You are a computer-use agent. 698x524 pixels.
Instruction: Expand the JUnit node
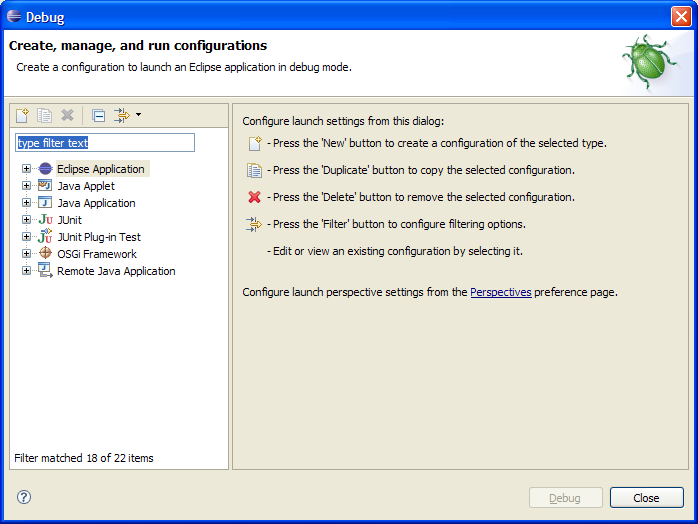click(26, 219)
